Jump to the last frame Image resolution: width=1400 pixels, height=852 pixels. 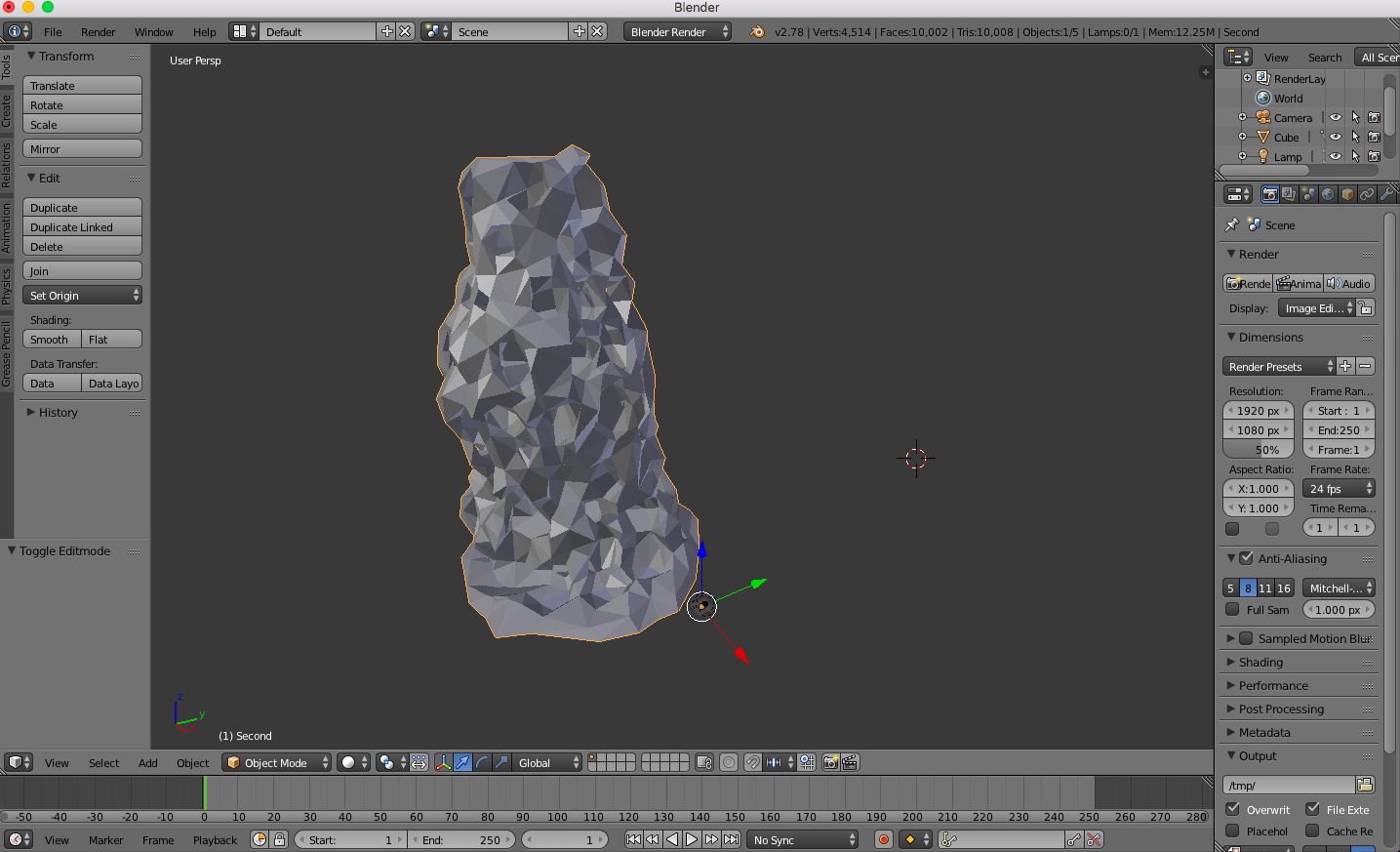(731, 839)
